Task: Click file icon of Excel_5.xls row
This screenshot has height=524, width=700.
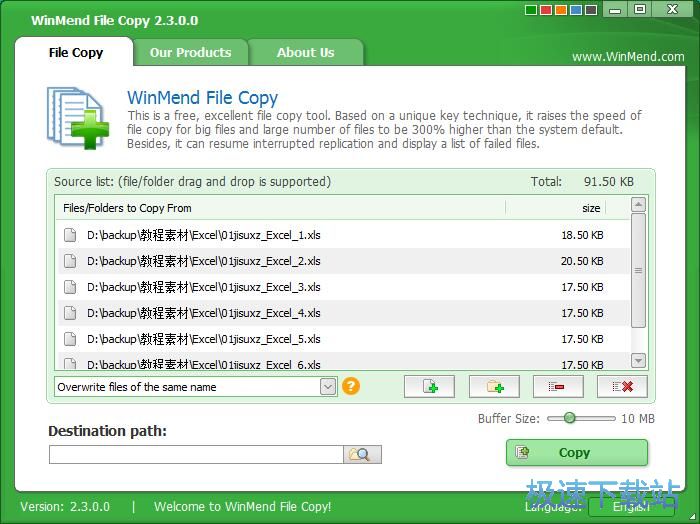Action: 70,339
